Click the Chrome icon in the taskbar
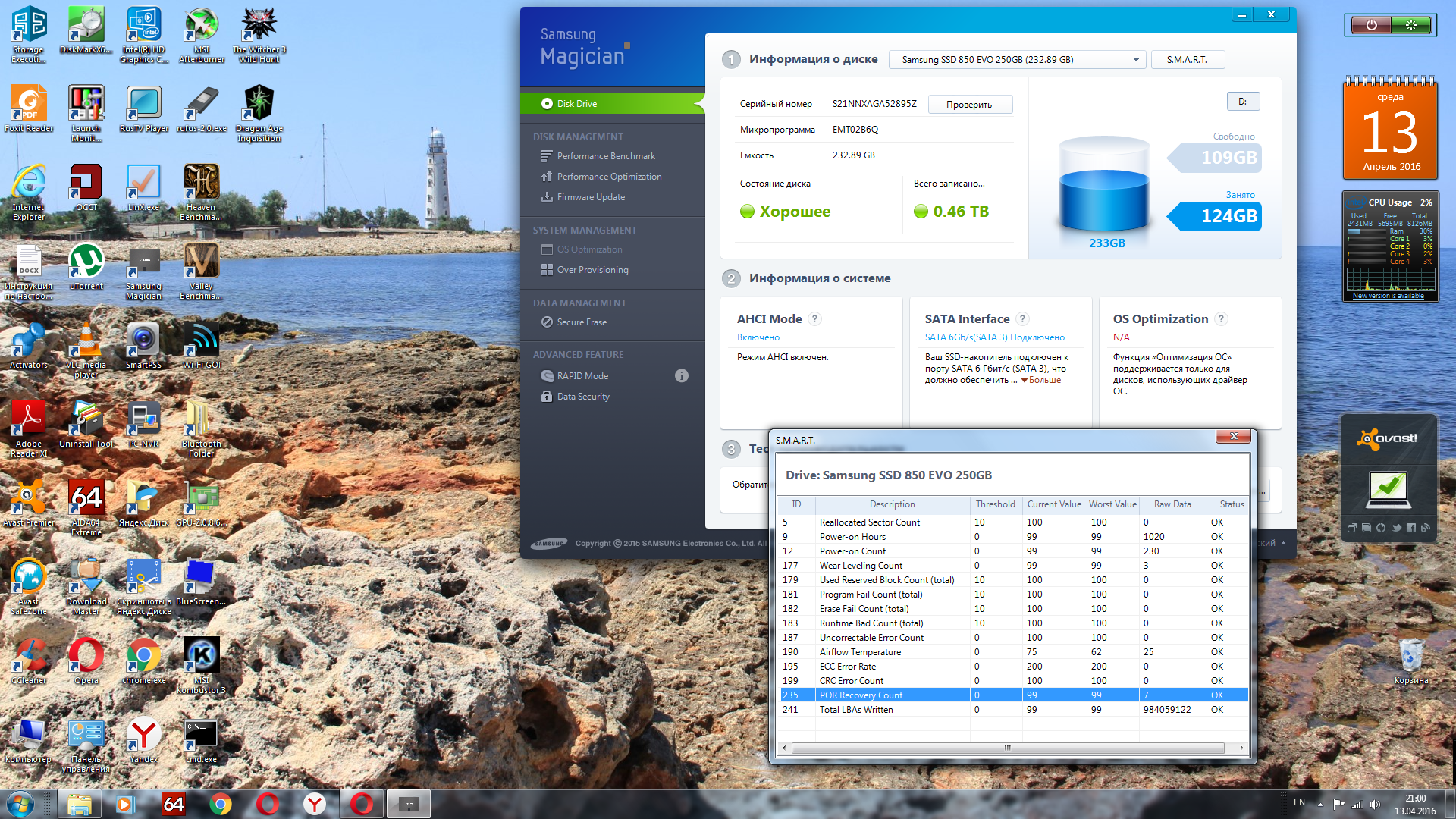 click(x=221, y=804)
